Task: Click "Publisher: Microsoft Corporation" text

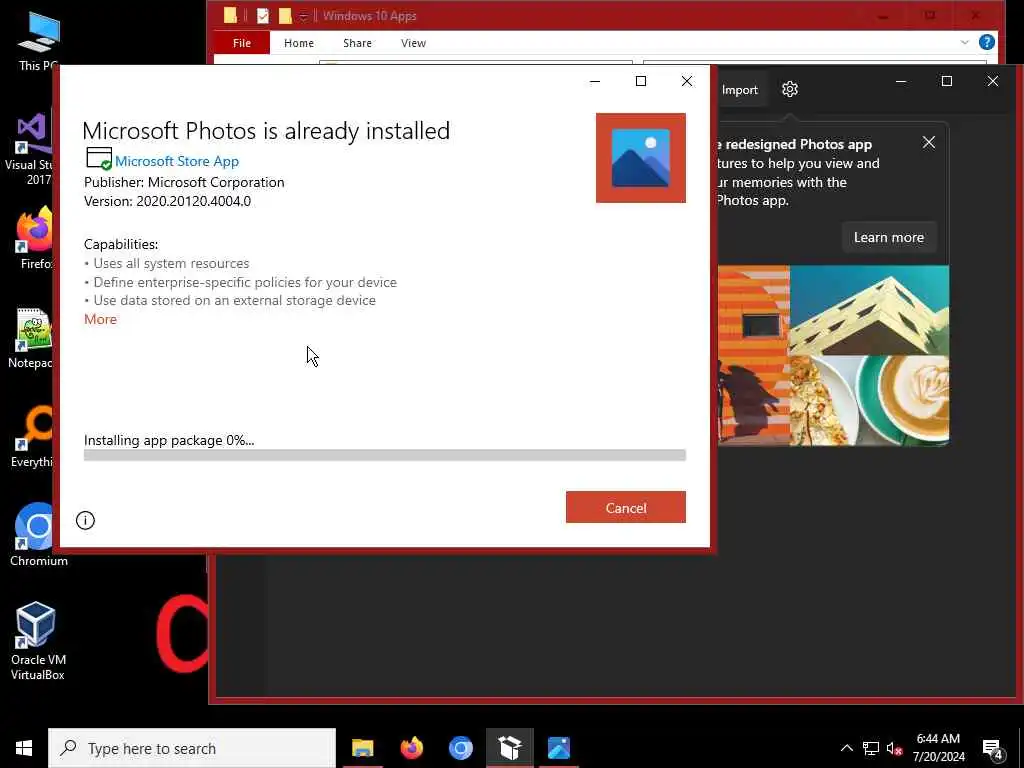Action: coord(184,182)
